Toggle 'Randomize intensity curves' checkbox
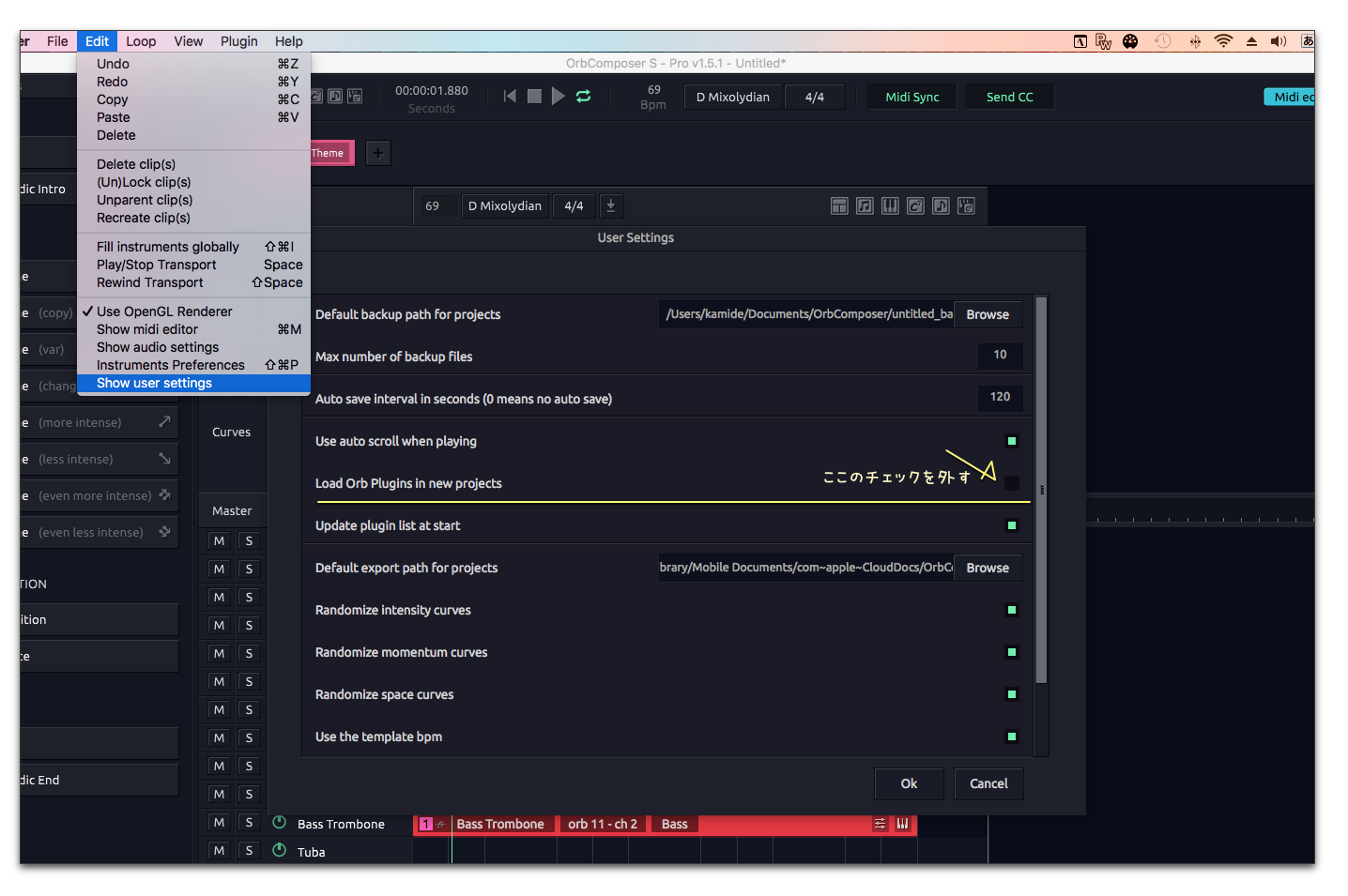 (1011, 610)
